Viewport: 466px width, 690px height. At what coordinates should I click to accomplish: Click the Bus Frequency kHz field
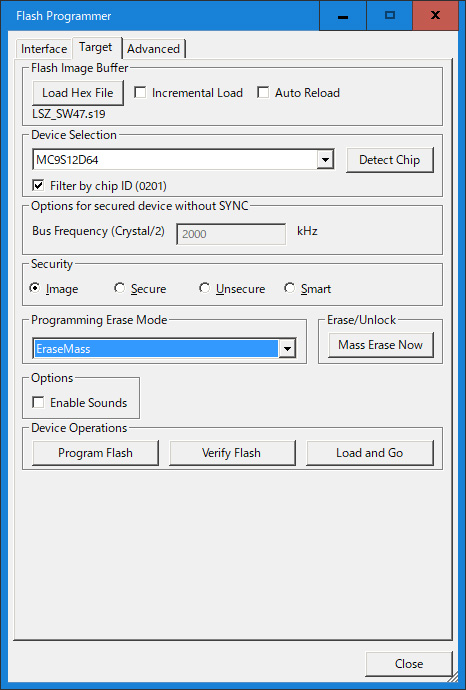[231, 234]
